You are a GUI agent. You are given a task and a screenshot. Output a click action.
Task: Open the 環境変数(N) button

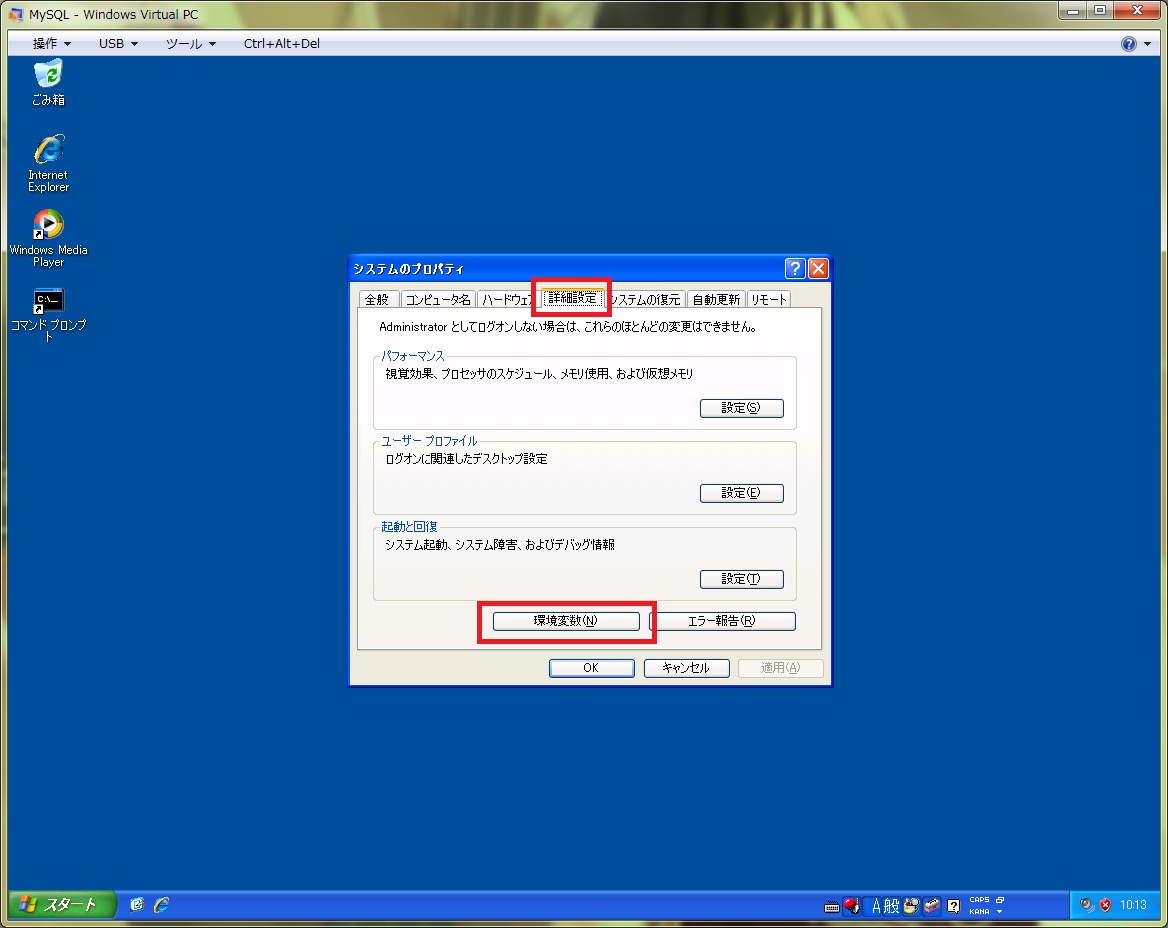pos(566,621)
